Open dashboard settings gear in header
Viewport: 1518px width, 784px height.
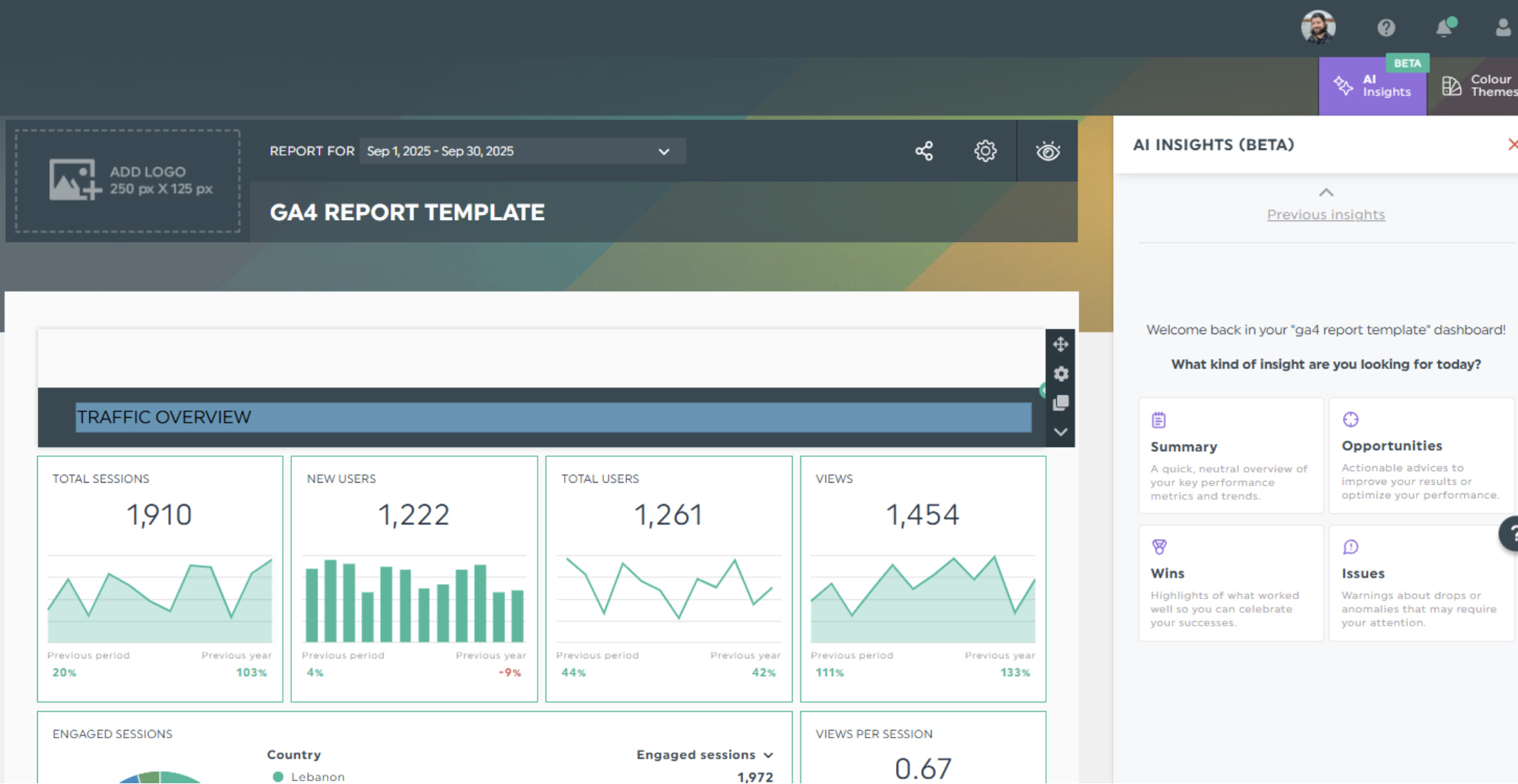(985, 151)
